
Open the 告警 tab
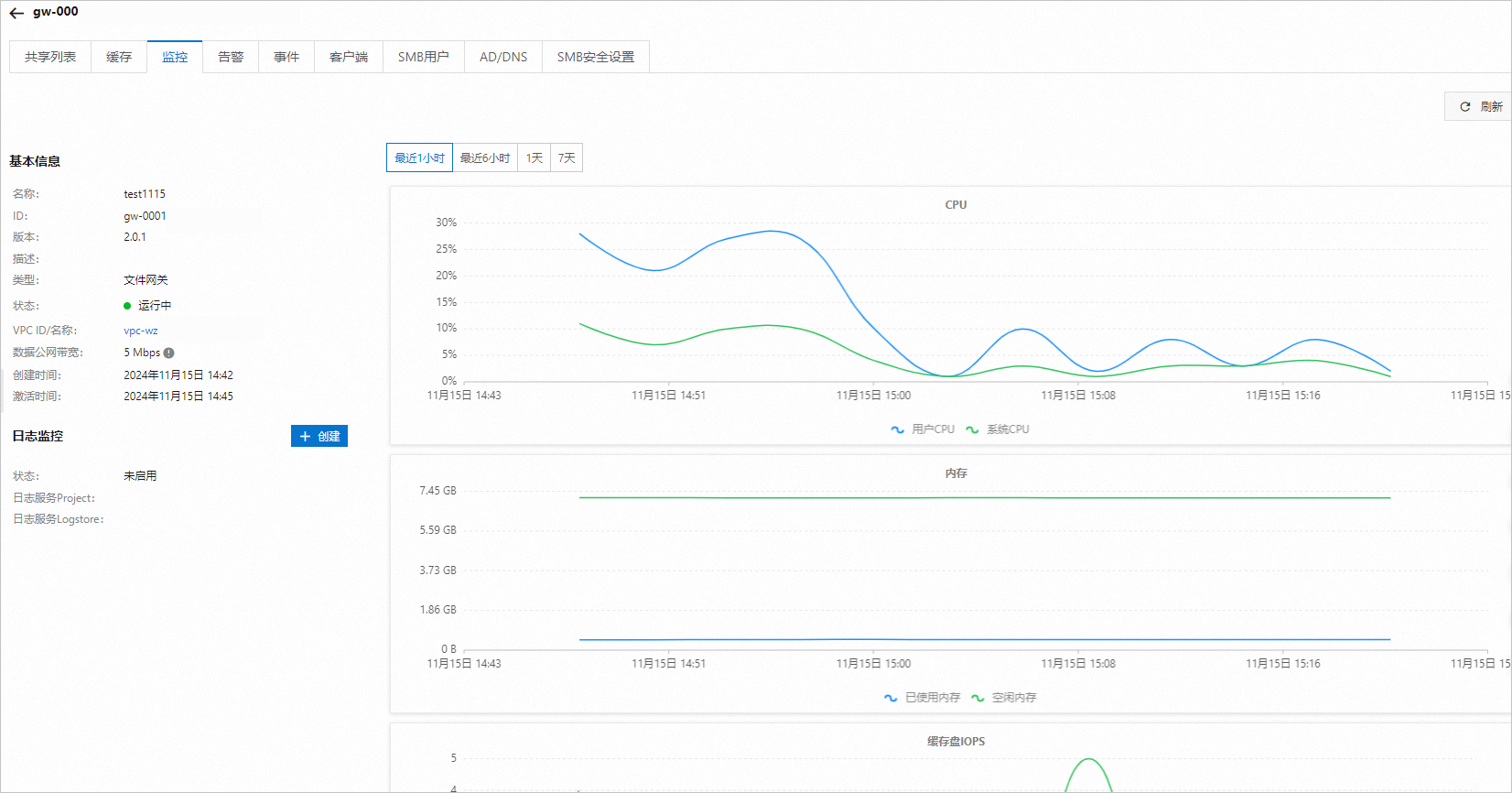pos(231,57)
